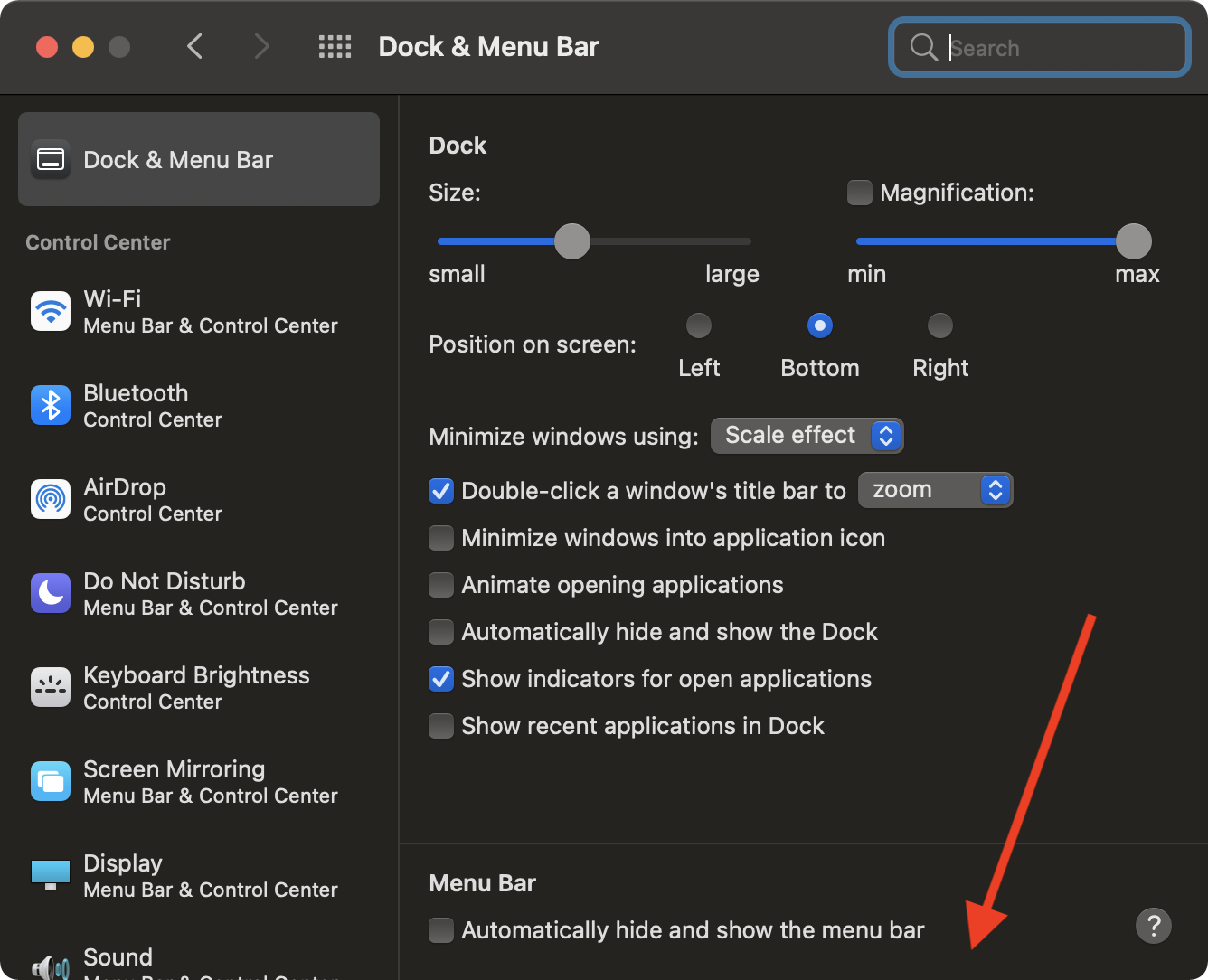The width and height of the screenshot is (1208, 980).
Task: Open AirDrop settings icon
Action: (51, 500)
